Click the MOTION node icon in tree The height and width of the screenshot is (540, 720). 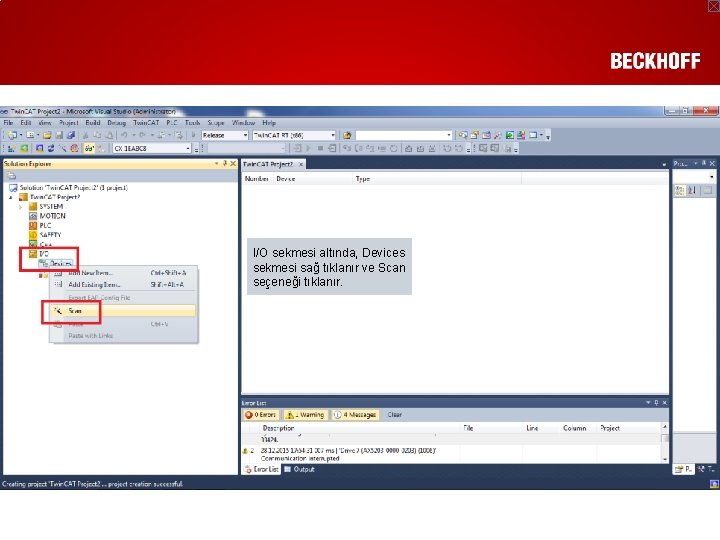[x=33, y=216]
